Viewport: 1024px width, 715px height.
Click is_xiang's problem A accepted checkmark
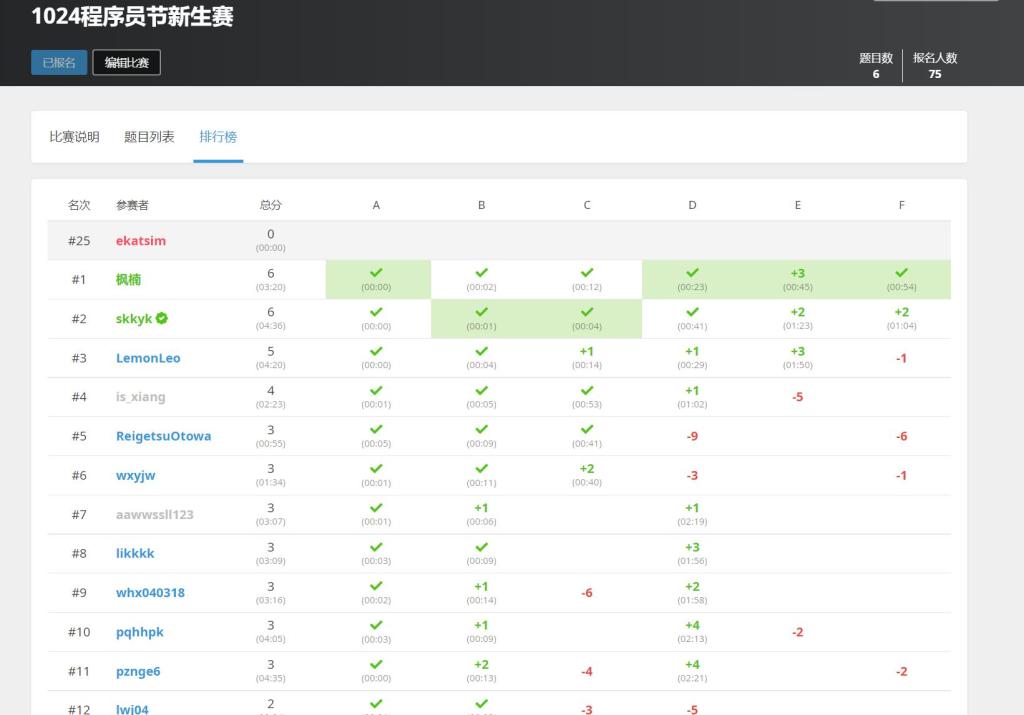(376, 390)
